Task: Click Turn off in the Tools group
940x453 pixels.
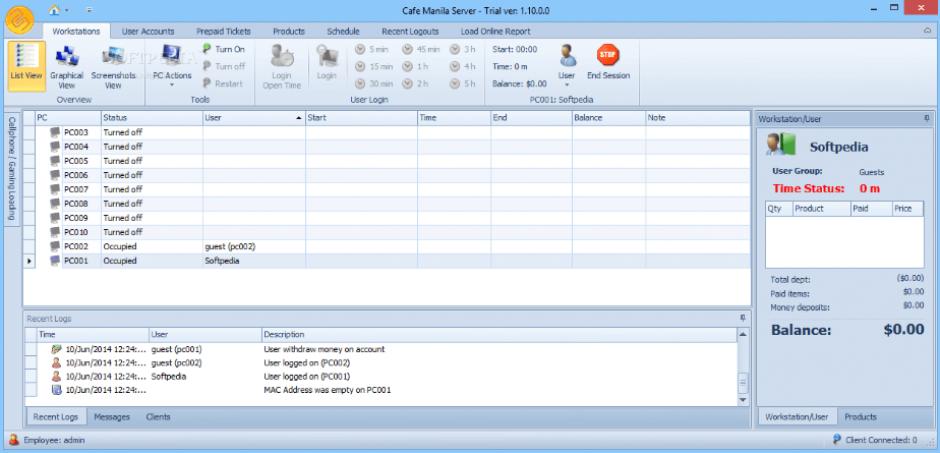Action: point(224,67)
